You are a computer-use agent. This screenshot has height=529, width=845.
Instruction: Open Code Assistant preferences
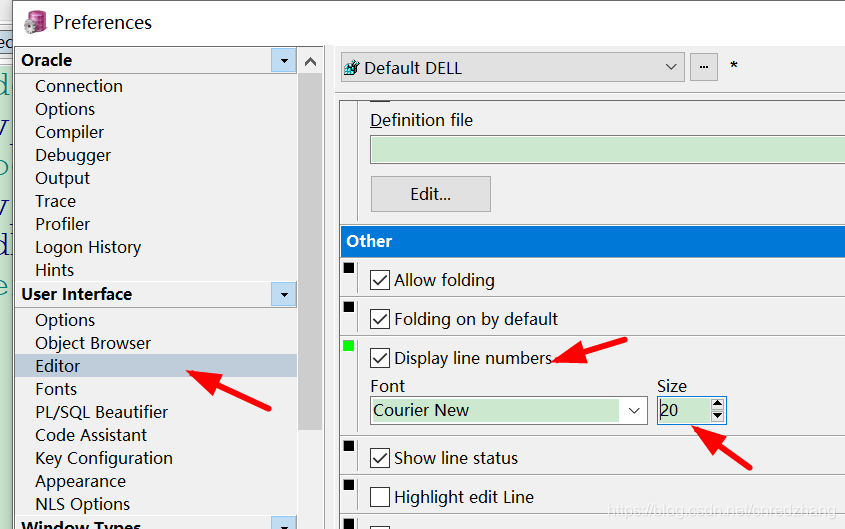(91, 435)
